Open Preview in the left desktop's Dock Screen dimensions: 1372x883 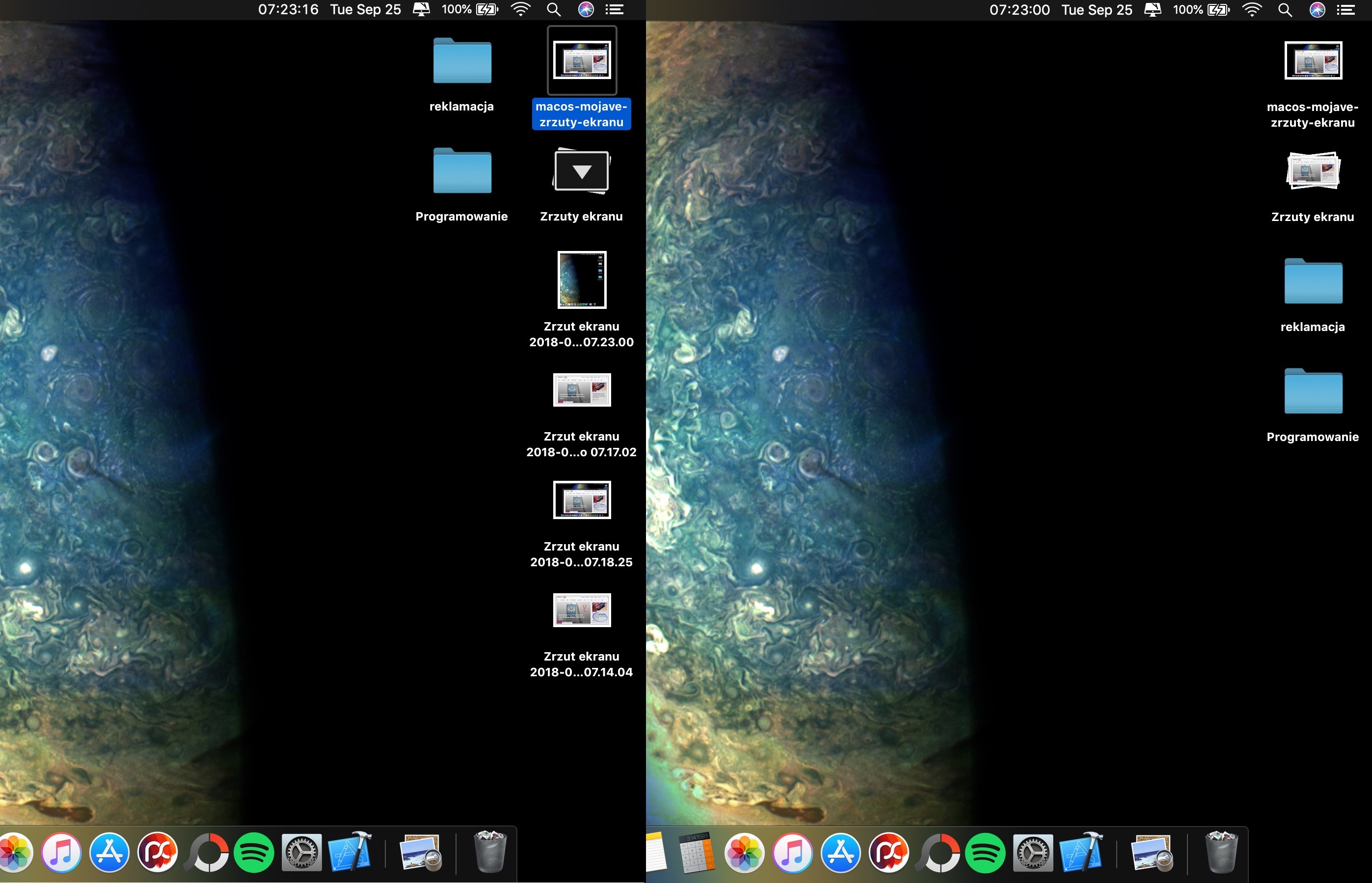pos(421,853)
